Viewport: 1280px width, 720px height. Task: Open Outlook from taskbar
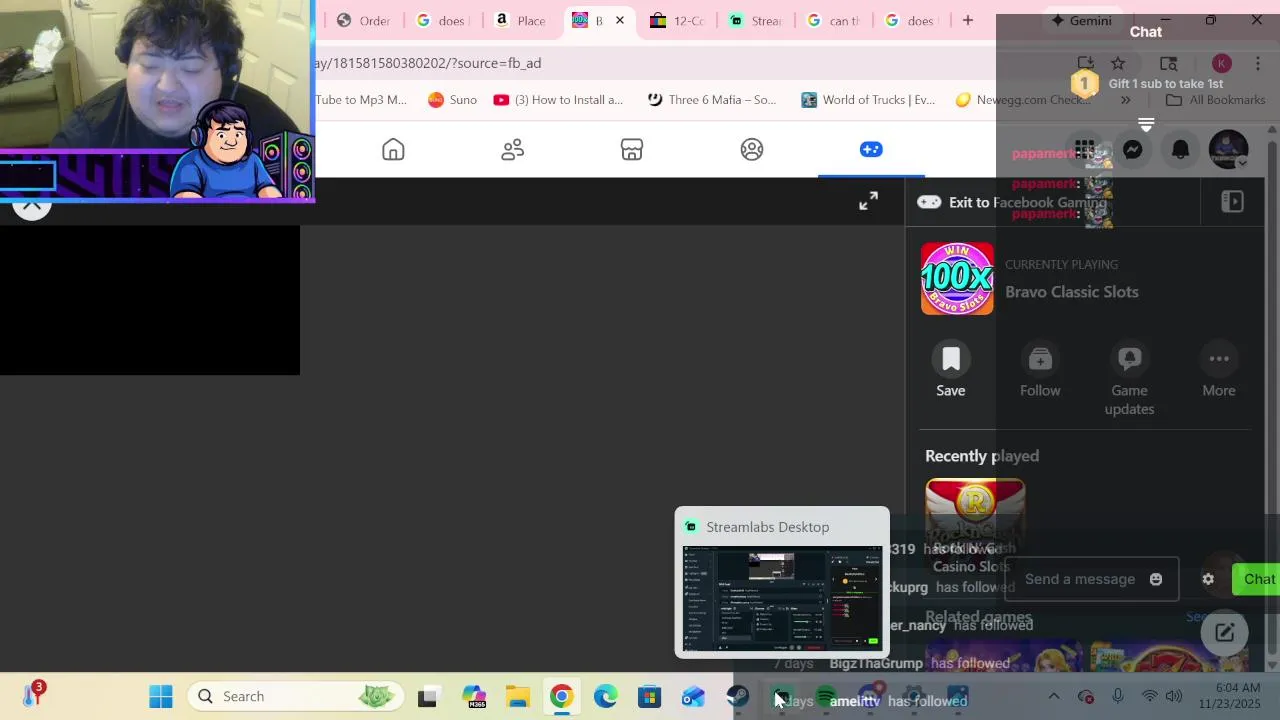coord(693,697)
